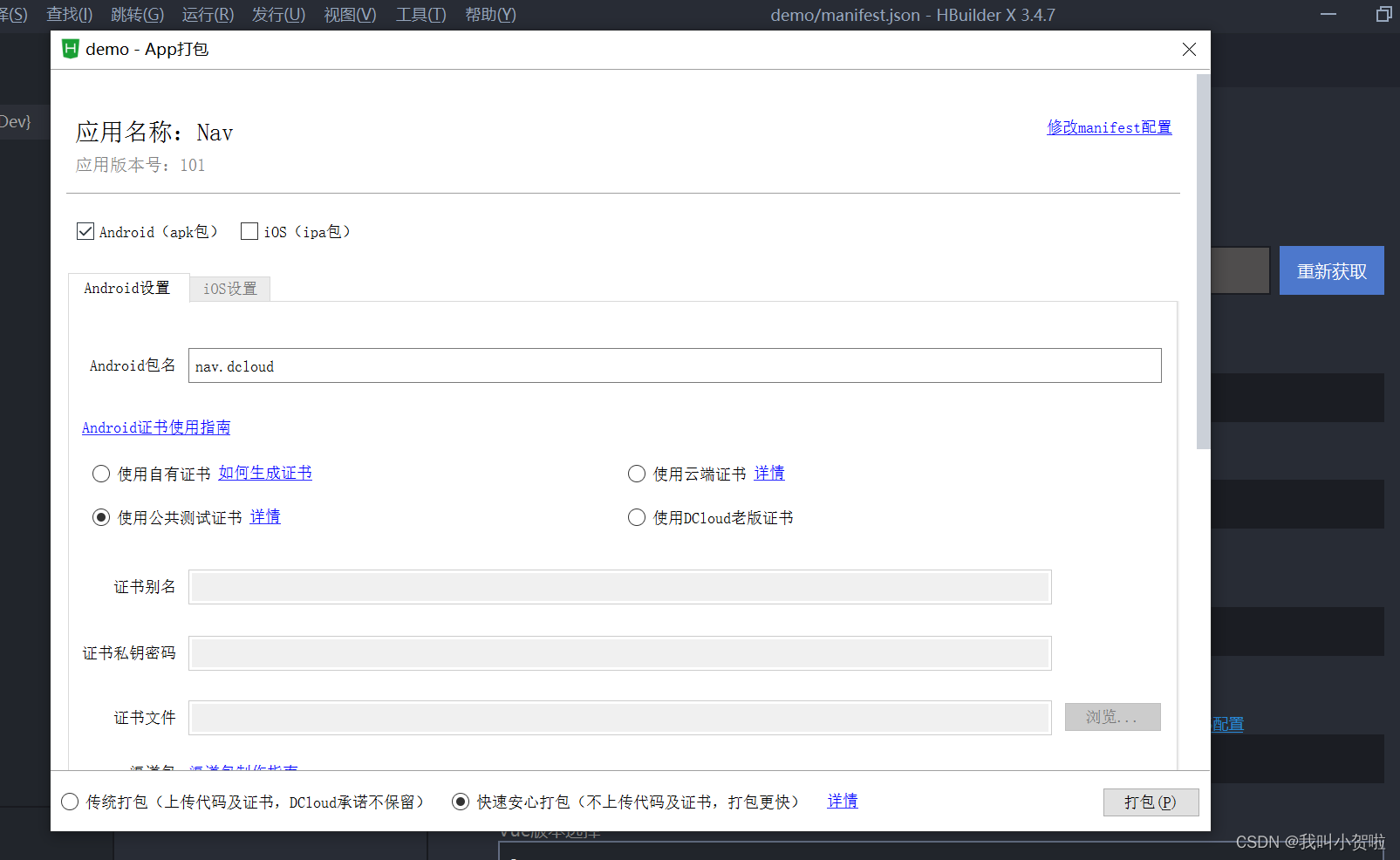
Task: Open 修改manifest配置 link
Action: [x=1110, y=127]
